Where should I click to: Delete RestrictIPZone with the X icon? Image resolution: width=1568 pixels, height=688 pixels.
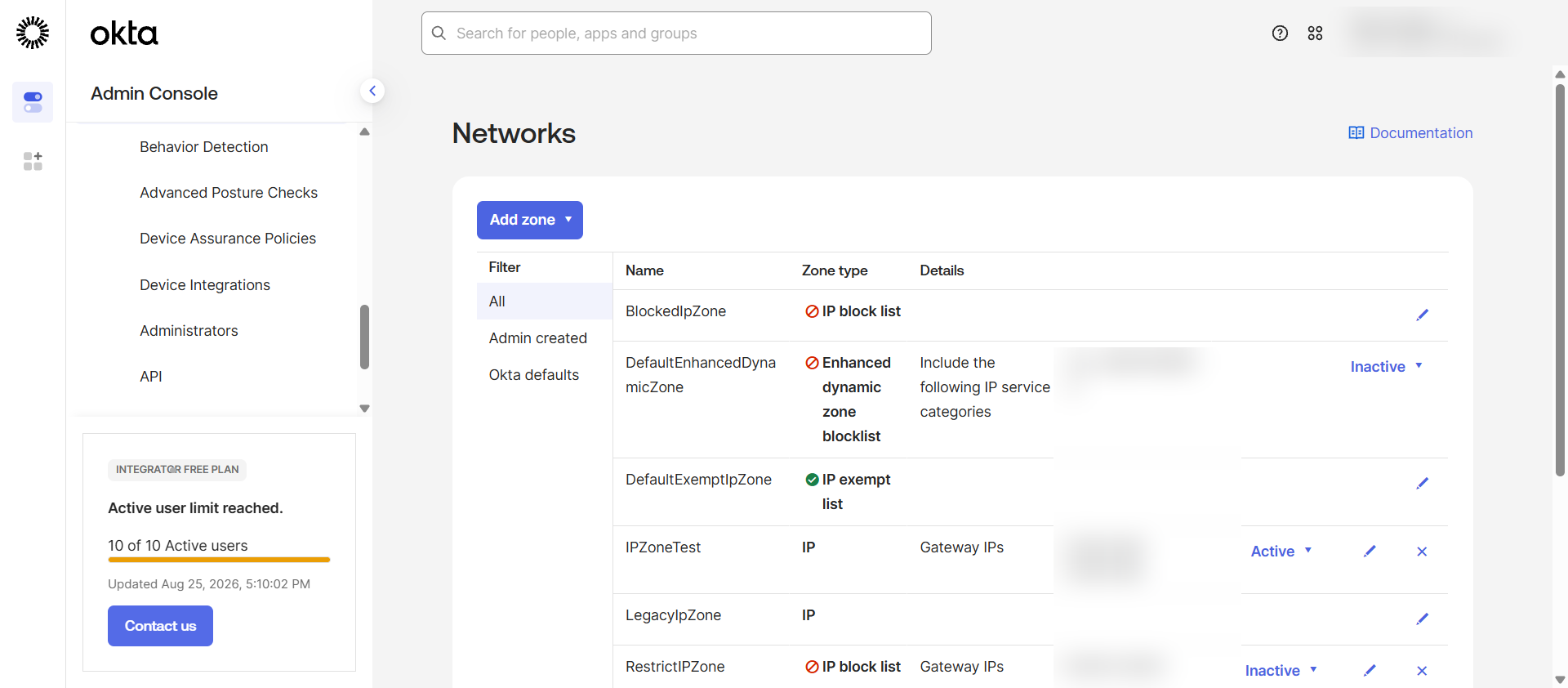pos(1422,671)
